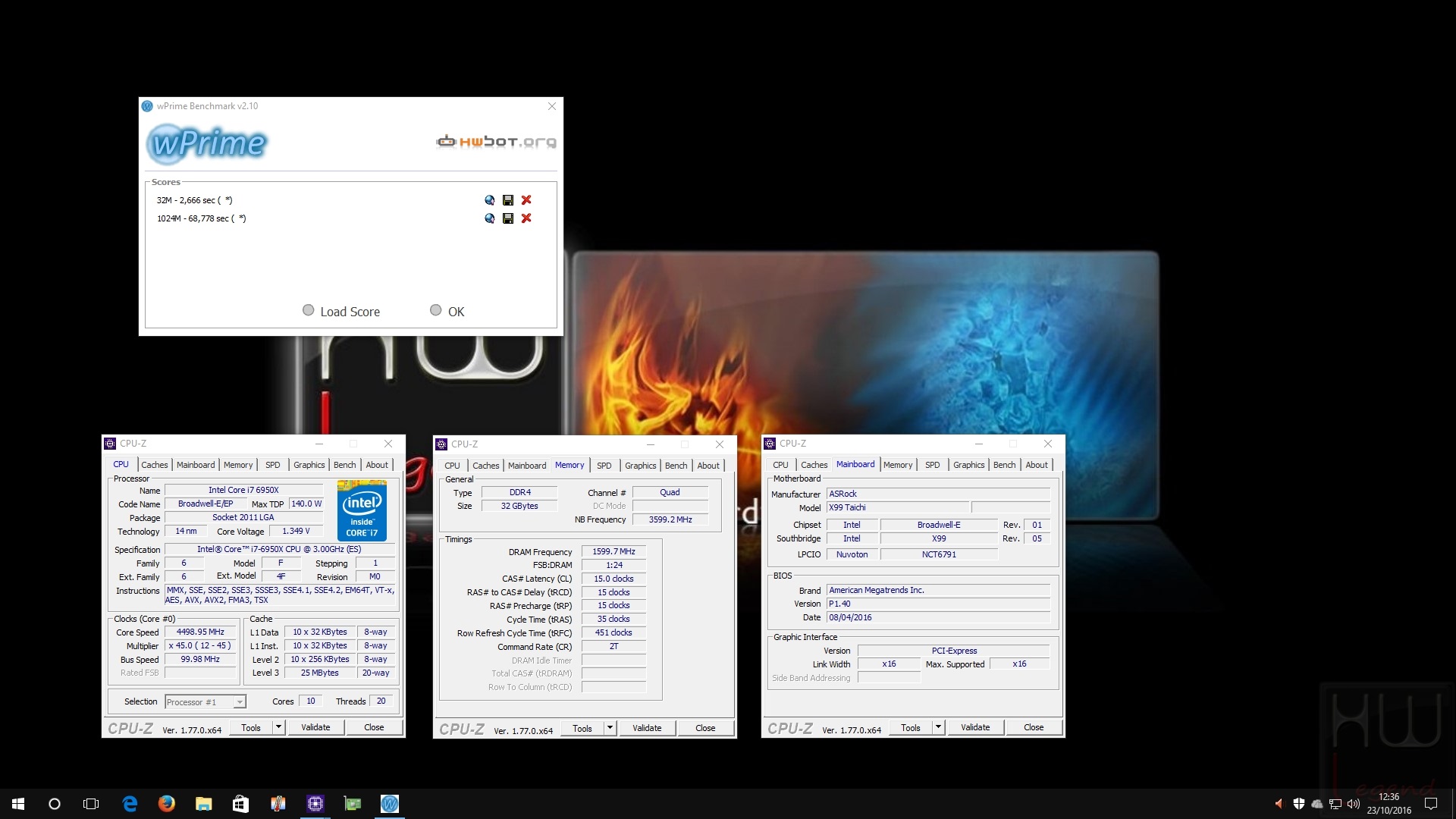This screenshot has width=1456, height=819.
Task: Click the Core Speed 4498.95 MHz field
Action: [200, 632]
